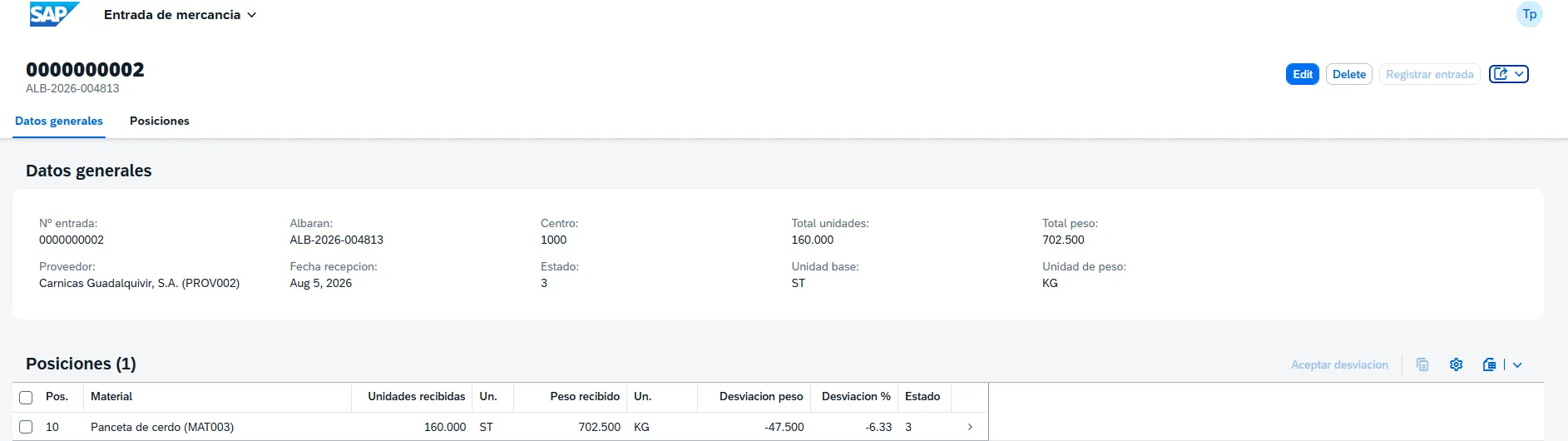This screenshot has height=441, width=1568.
Task: Click the copy icon in Posiciones toolbar
Action: pyautogui.click(x=1422, y=364)
